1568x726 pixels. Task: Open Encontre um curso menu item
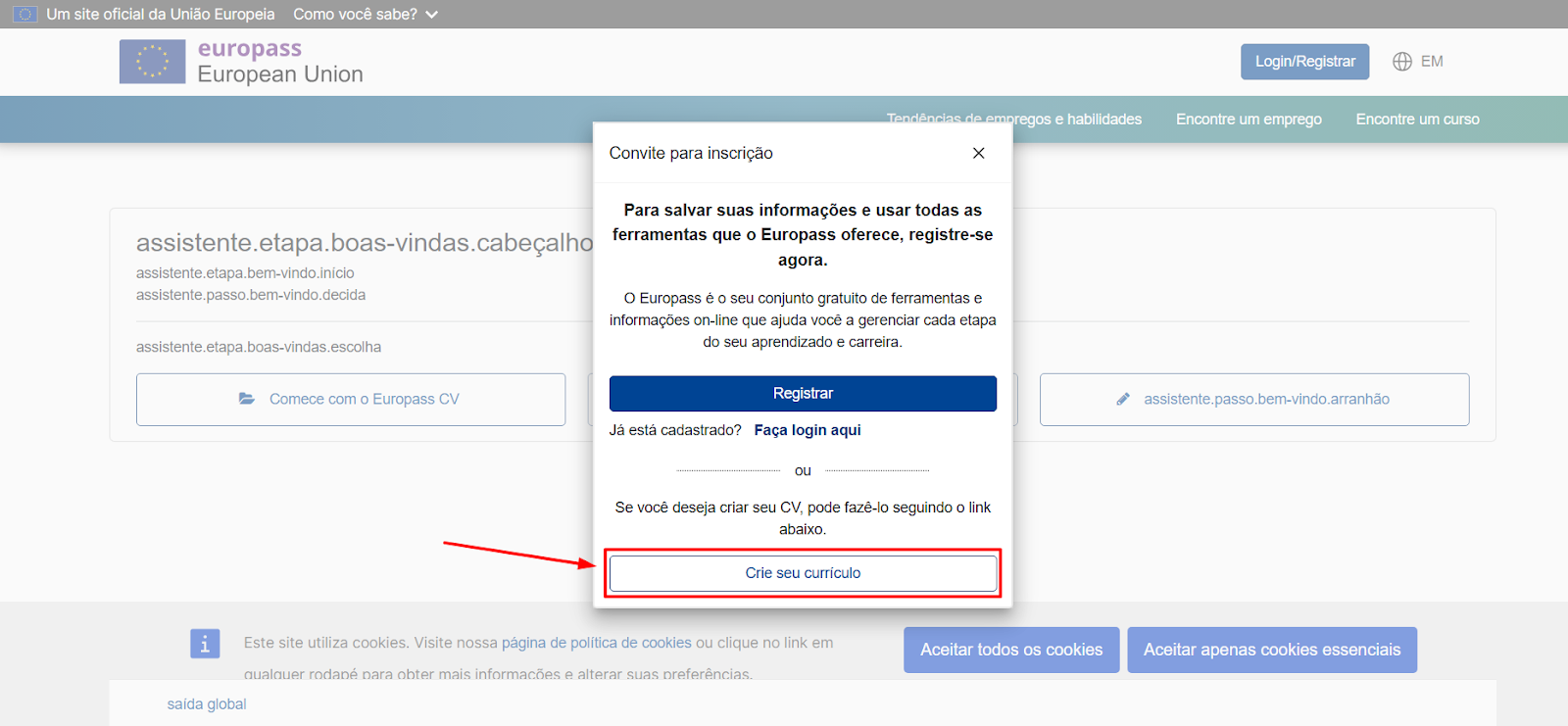point(1417,120)
